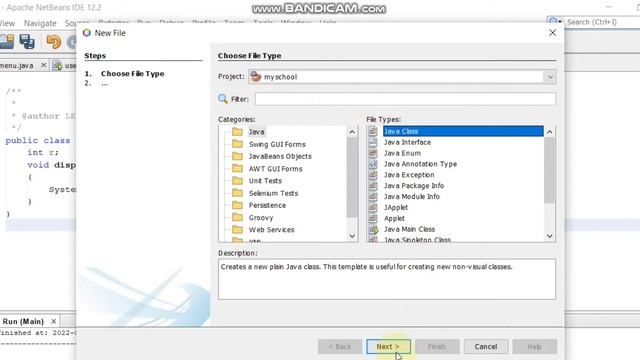The width and height of the screenshot is (640, 360).
Task: Click the Java folder icon
Action: coord(237,131)
